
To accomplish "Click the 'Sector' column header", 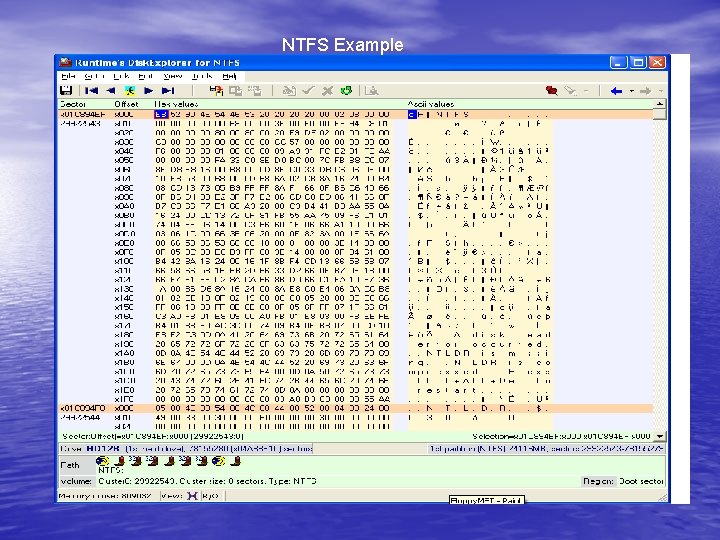I will pos(73,104).
